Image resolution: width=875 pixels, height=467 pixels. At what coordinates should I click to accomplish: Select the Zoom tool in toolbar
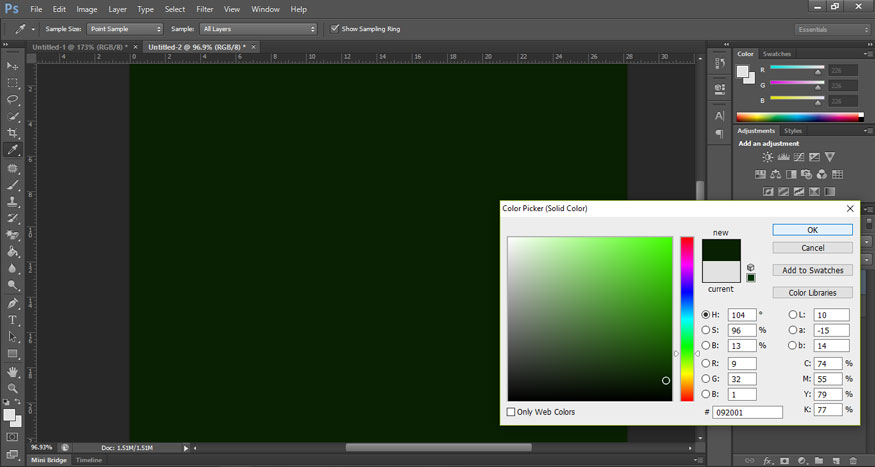coord(13,388)
